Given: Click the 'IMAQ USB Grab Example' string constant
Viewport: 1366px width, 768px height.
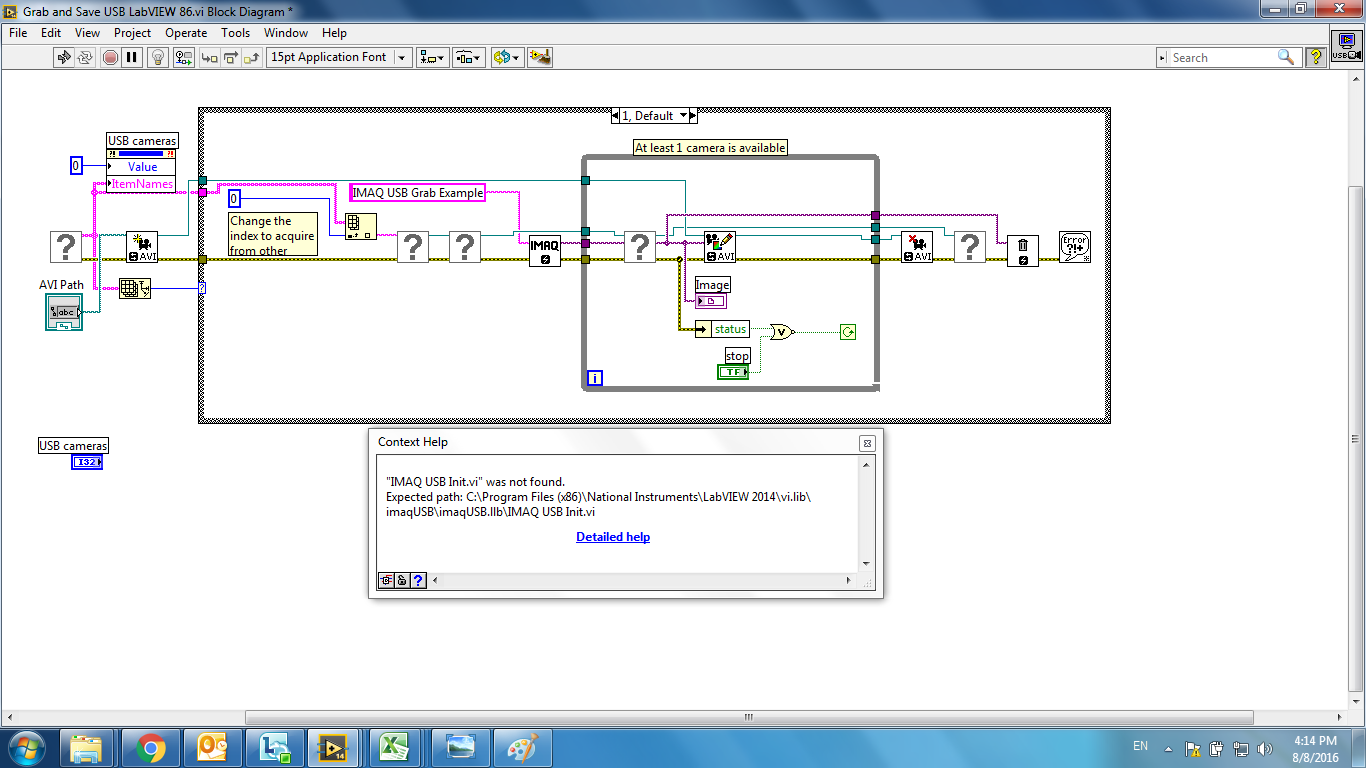Looking at the screenshot, I should (418, 192).
